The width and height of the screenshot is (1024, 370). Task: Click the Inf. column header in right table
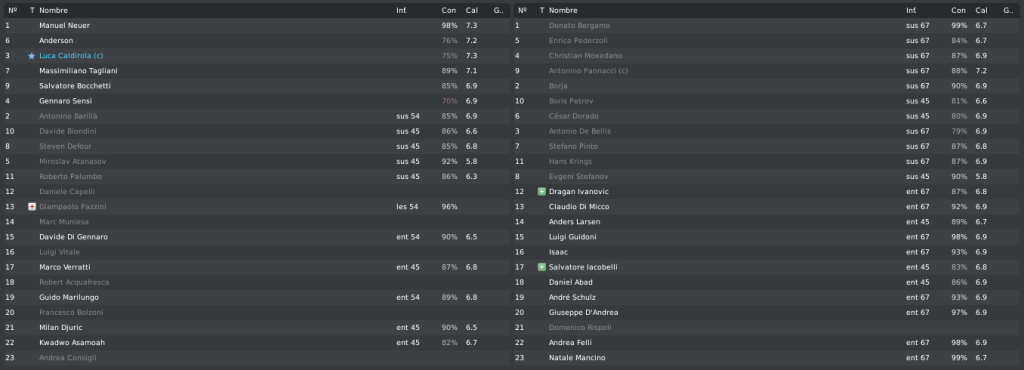[911, 10]
